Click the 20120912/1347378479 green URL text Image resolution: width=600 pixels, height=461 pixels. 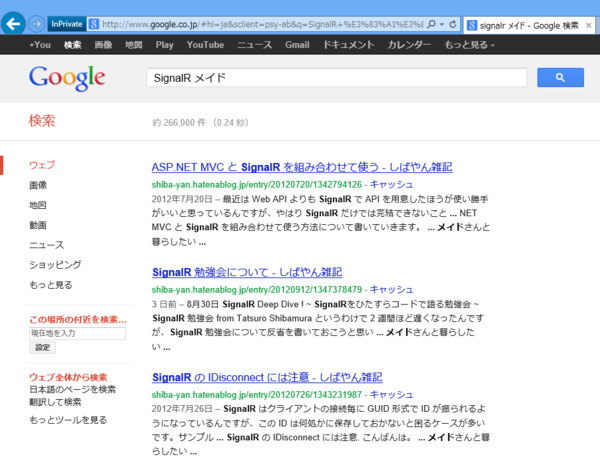257,290
